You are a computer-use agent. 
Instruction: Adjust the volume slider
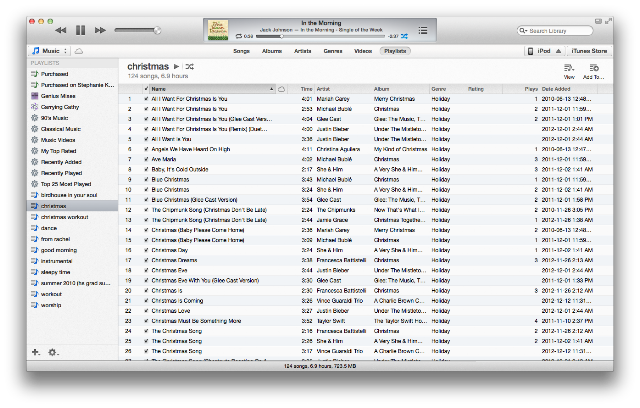pos(138,30)
